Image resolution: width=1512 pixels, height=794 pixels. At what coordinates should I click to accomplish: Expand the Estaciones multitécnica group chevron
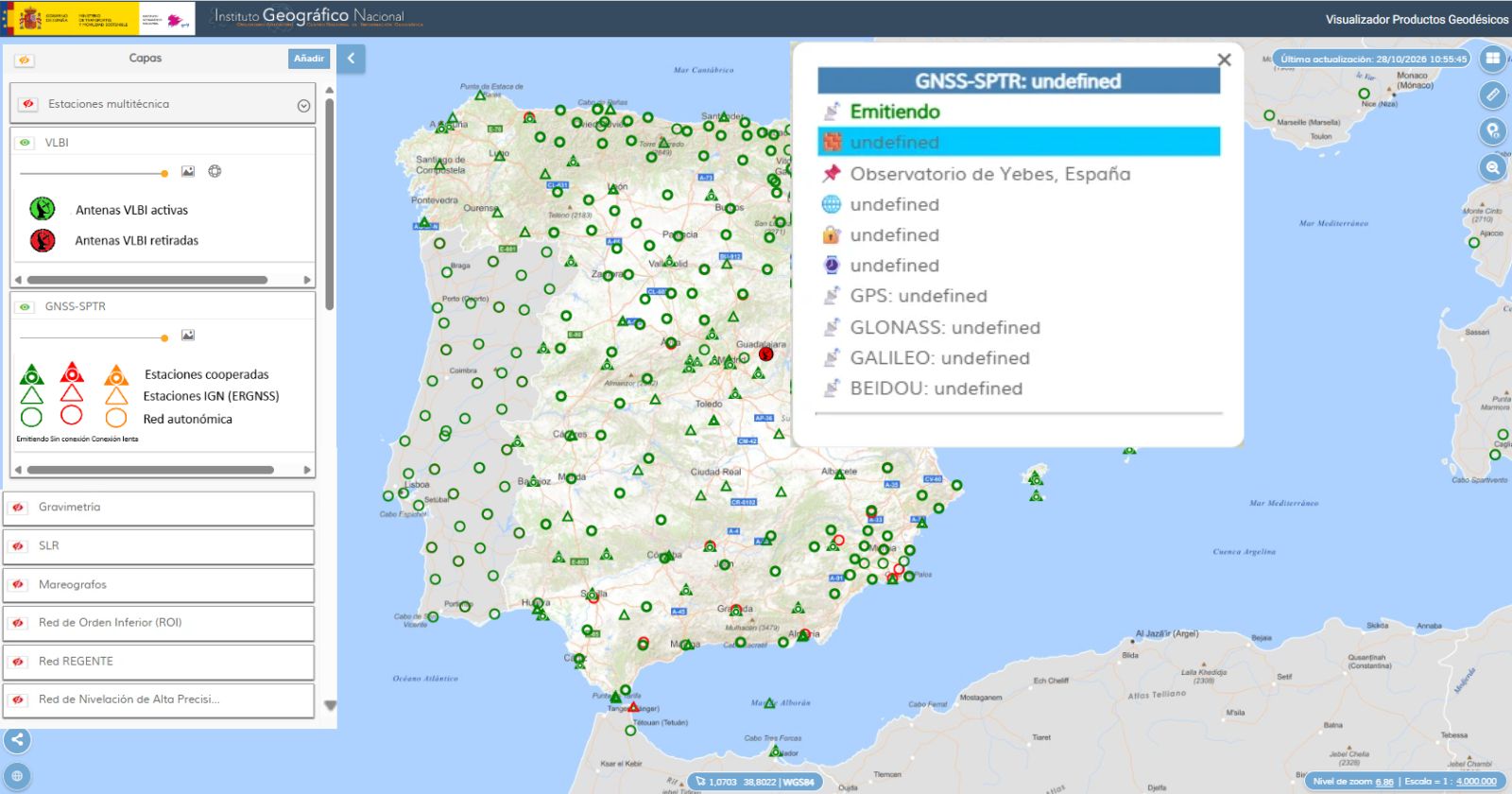pos(303,105)
